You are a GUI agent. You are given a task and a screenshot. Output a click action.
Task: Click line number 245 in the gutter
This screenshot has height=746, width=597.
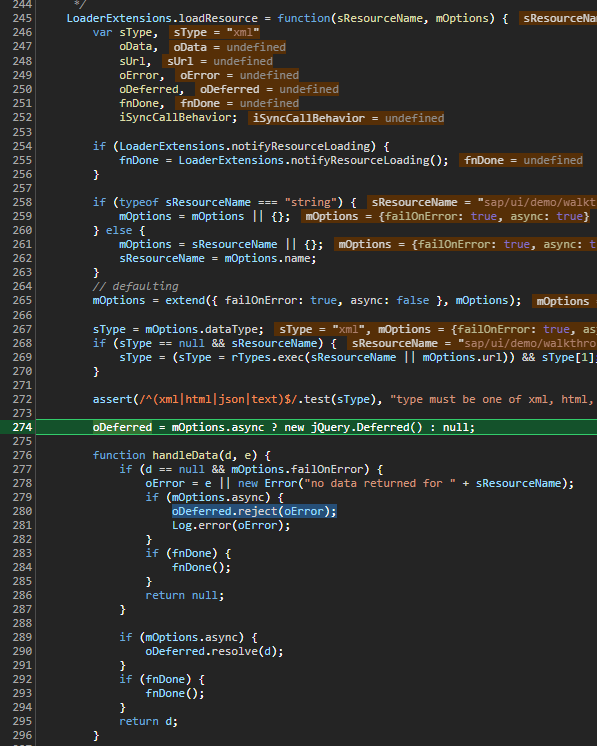22,18
